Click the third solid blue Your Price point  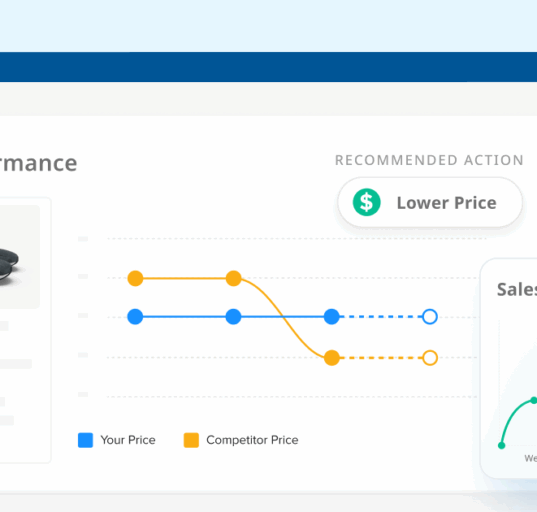pyautogui.click(x=332, y=317)
